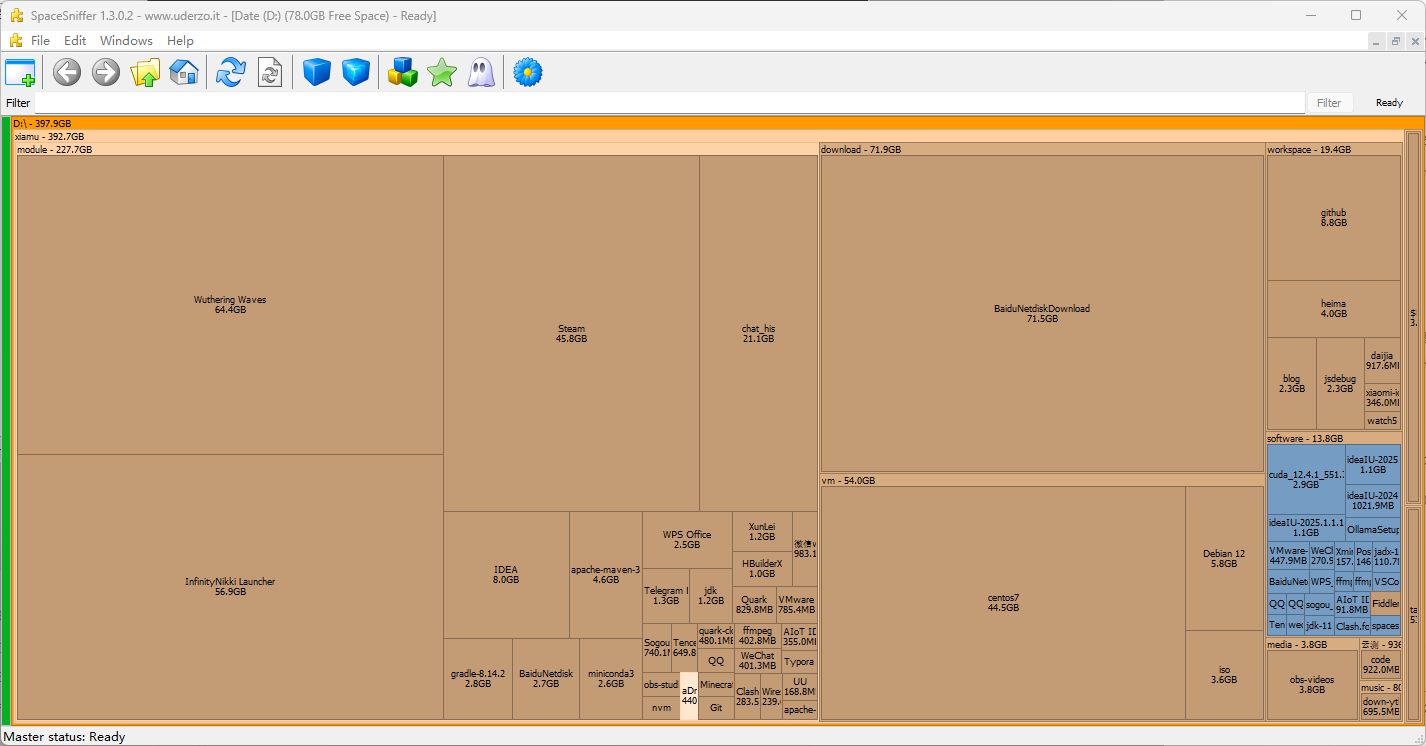
Task: Go back with the left arrow icon
Action: (67, 72)
